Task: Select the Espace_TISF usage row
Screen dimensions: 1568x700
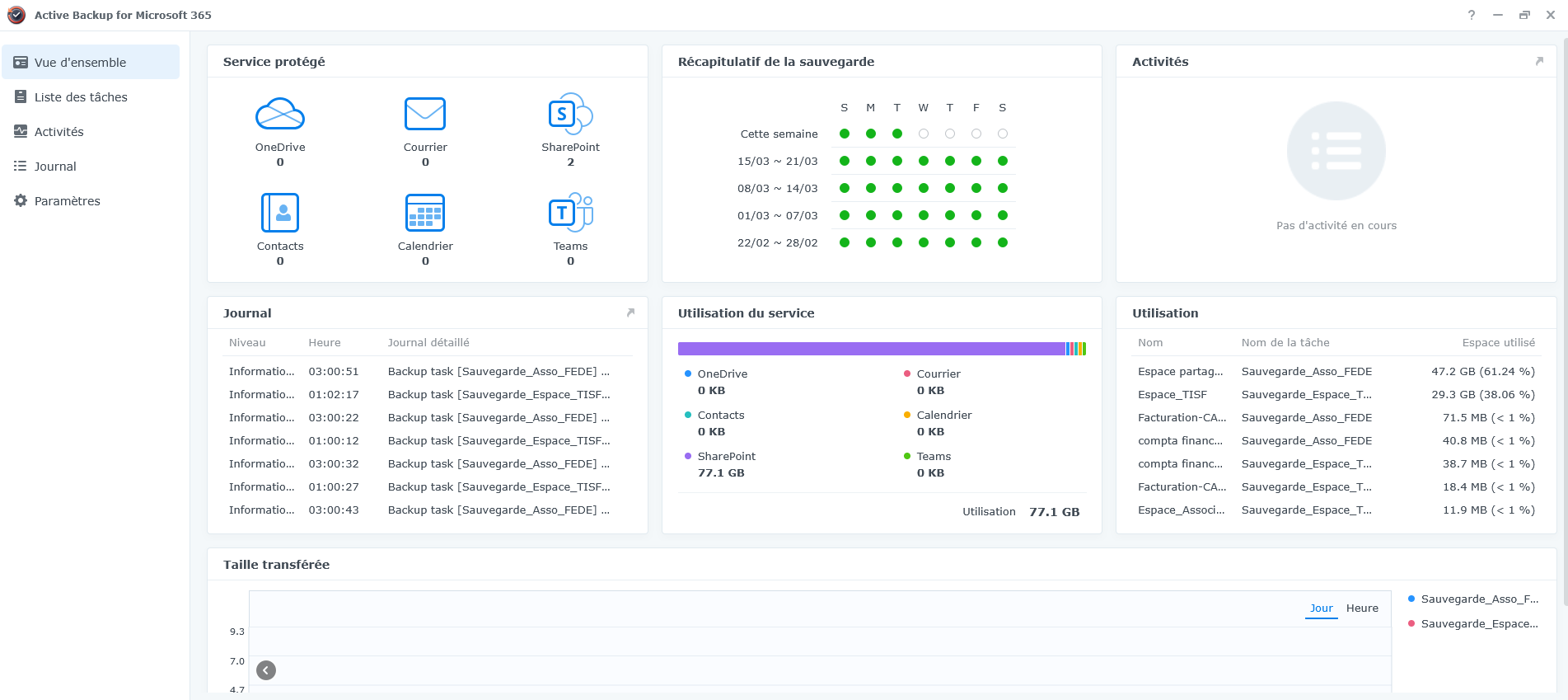Action: pyautogui.click(x=1336, y=395)
